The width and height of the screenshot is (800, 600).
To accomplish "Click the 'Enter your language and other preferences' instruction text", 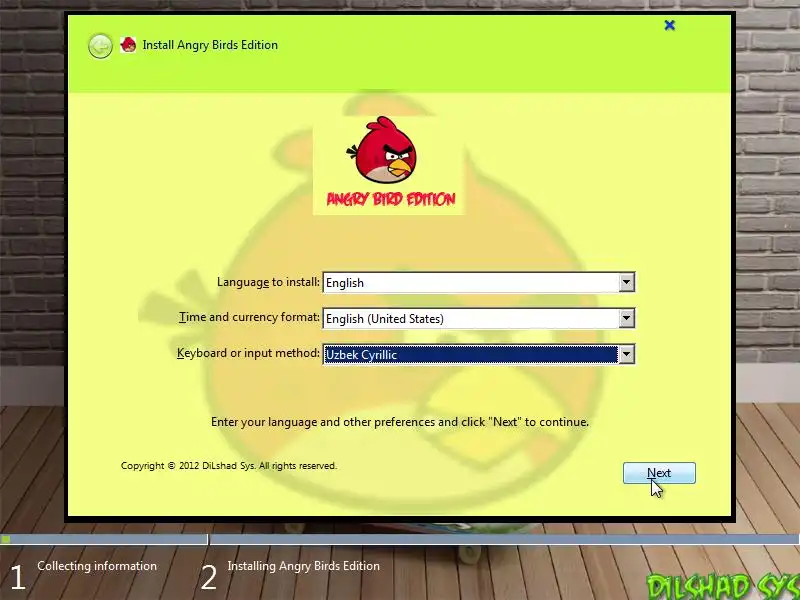I will pyautogui.click(x=400, y=422).
